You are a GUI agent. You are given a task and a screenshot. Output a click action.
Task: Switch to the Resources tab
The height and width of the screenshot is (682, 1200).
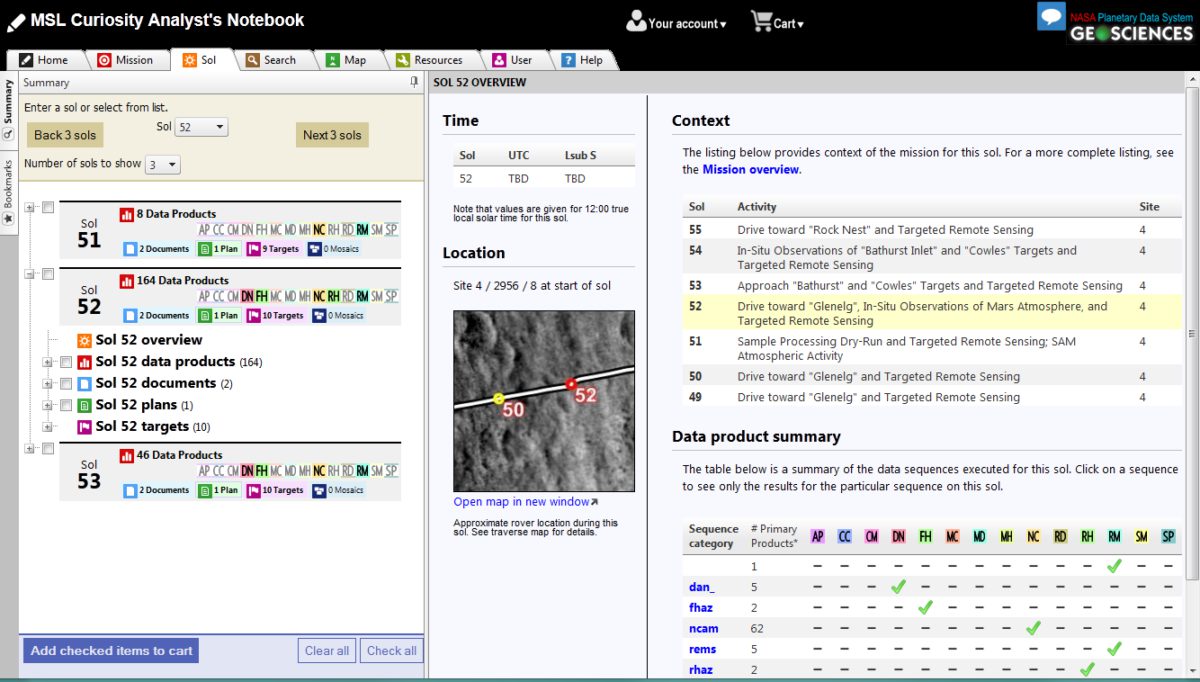430,60
